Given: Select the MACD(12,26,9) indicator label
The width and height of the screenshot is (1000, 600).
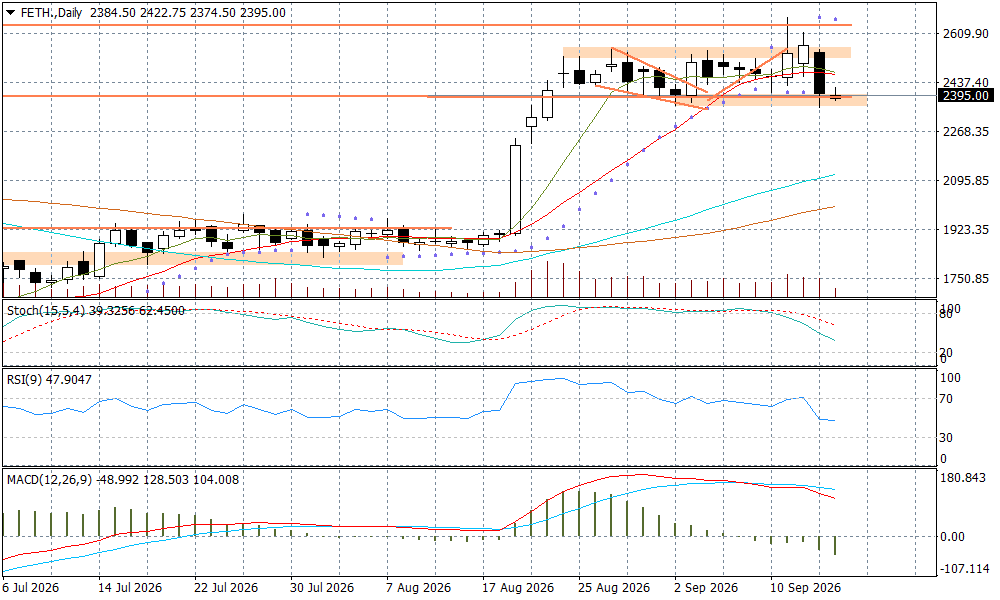Looking at the screenshot, I should pyautogui.click(x=123, y=479).
